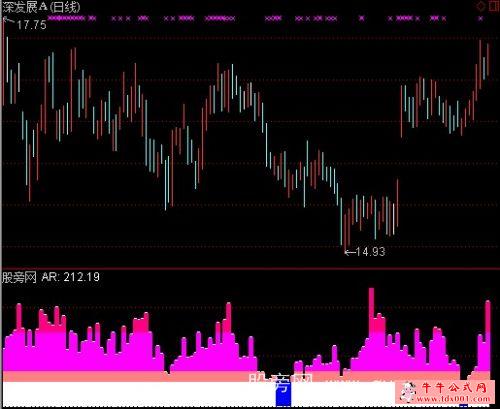Click the 14.93 low price label
The height and width of the screenshot is (409, 500).
[x=370, y=252]
